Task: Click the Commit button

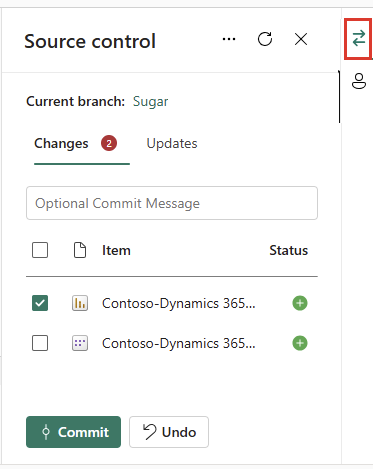Action: point(73,432)
